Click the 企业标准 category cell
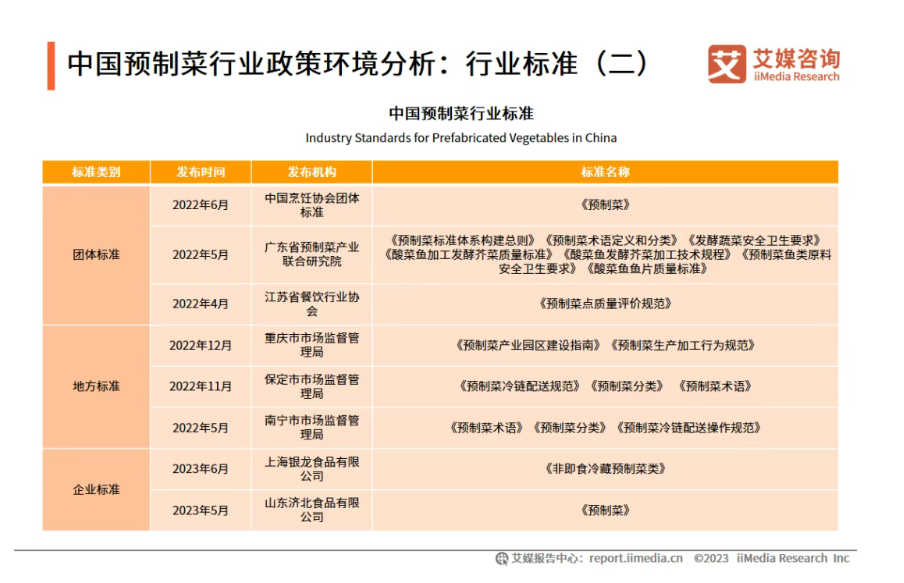The width and height of the screenshot is (904, 583). point(96,489)
